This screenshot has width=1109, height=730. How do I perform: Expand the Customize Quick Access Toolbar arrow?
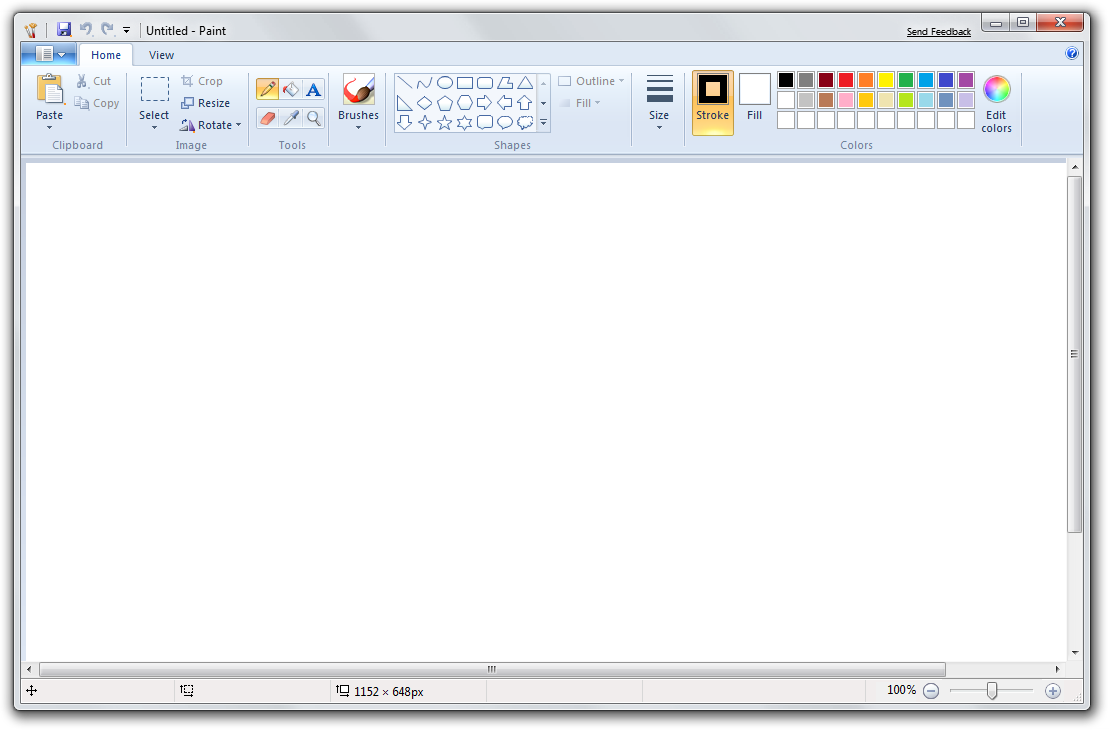point(127,30)
